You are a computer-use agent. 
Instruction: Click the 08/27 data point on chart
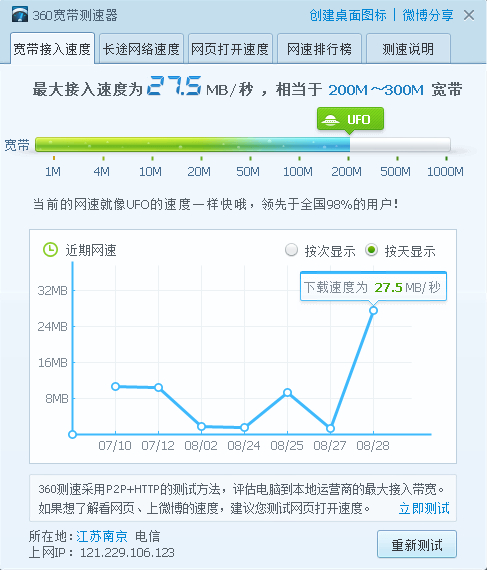tap(330, 429)
